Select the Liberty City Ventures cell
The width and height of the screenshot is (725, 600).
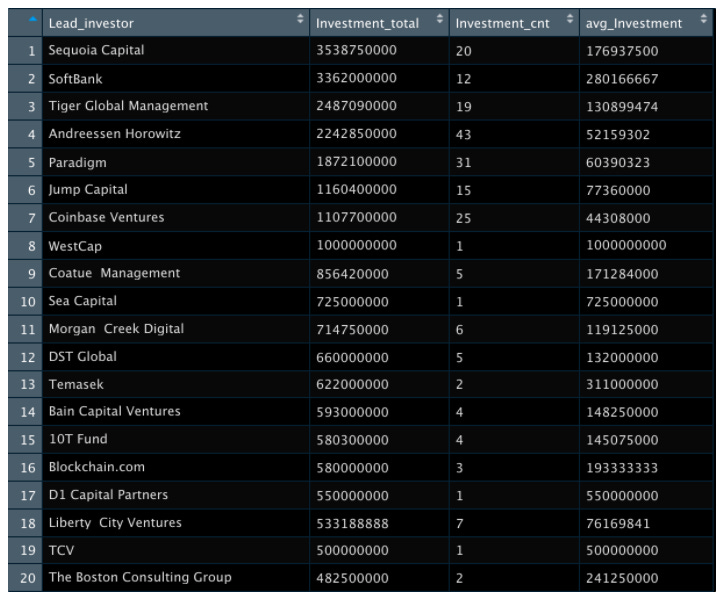click(x=176, y=523)
